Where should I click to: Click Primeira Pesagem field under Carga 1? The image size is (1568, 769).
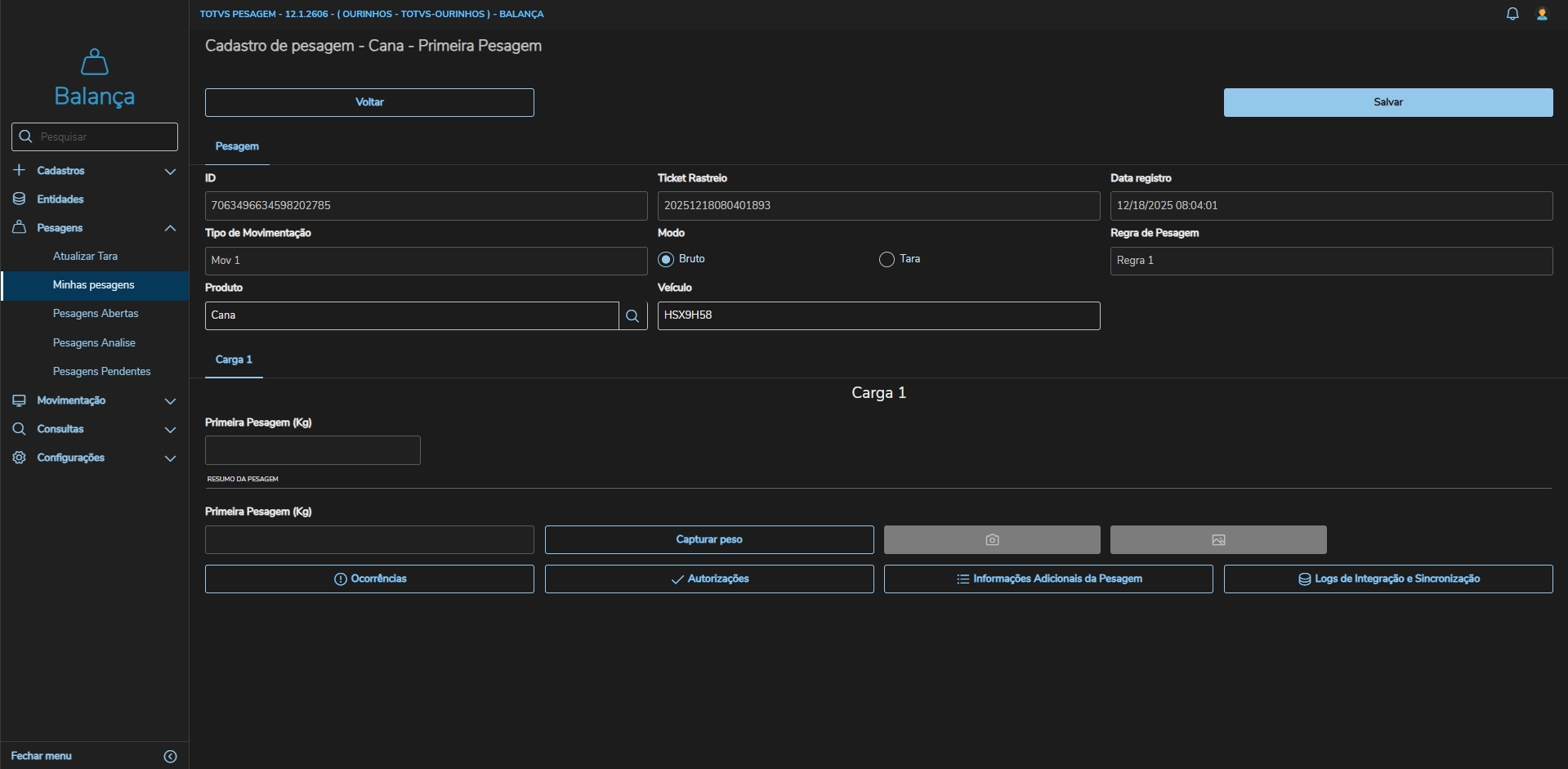pos(313,450)
